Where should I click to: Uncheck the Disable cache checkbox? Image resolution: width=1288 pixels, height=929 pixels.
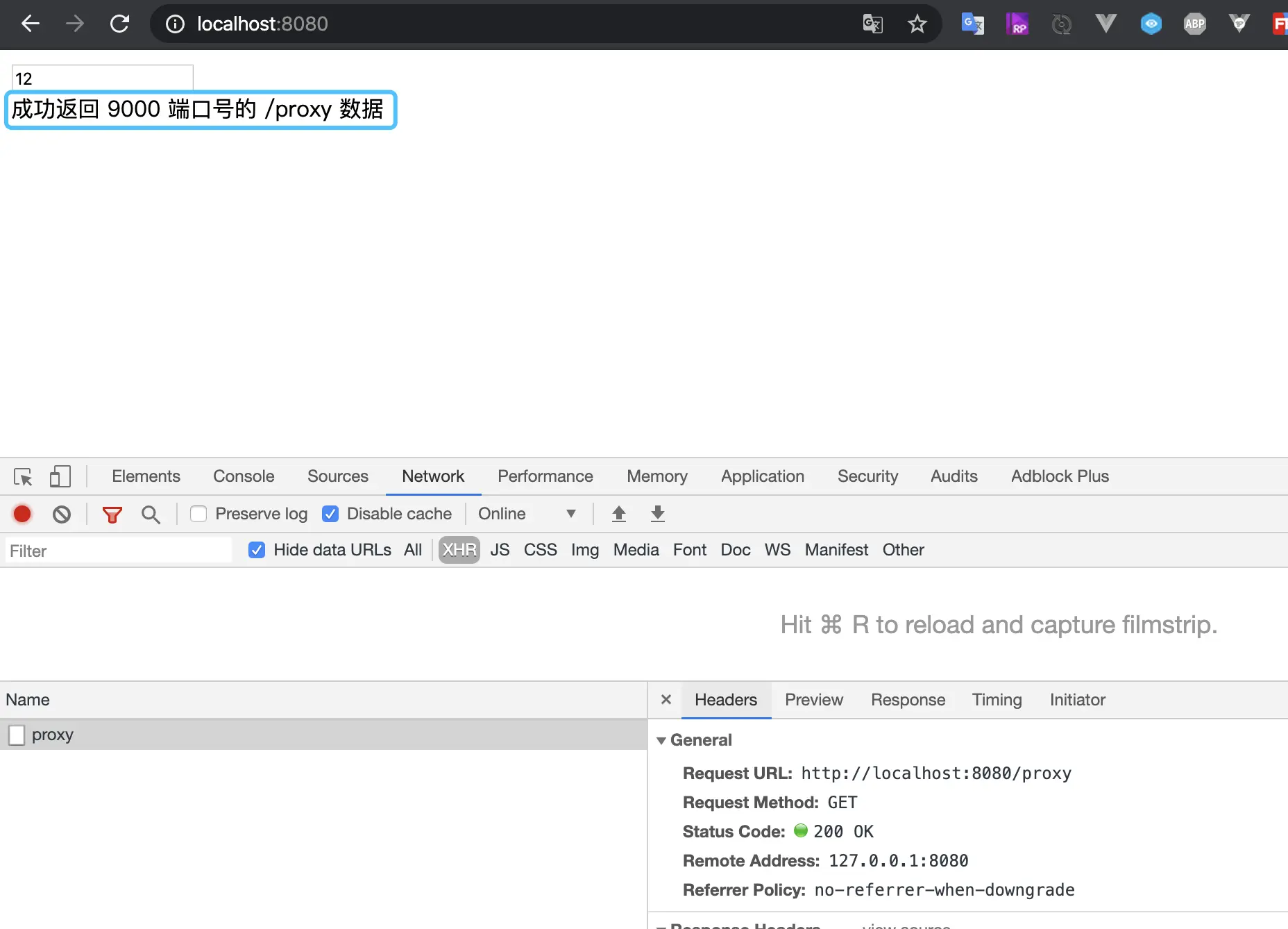pos(330,514)
